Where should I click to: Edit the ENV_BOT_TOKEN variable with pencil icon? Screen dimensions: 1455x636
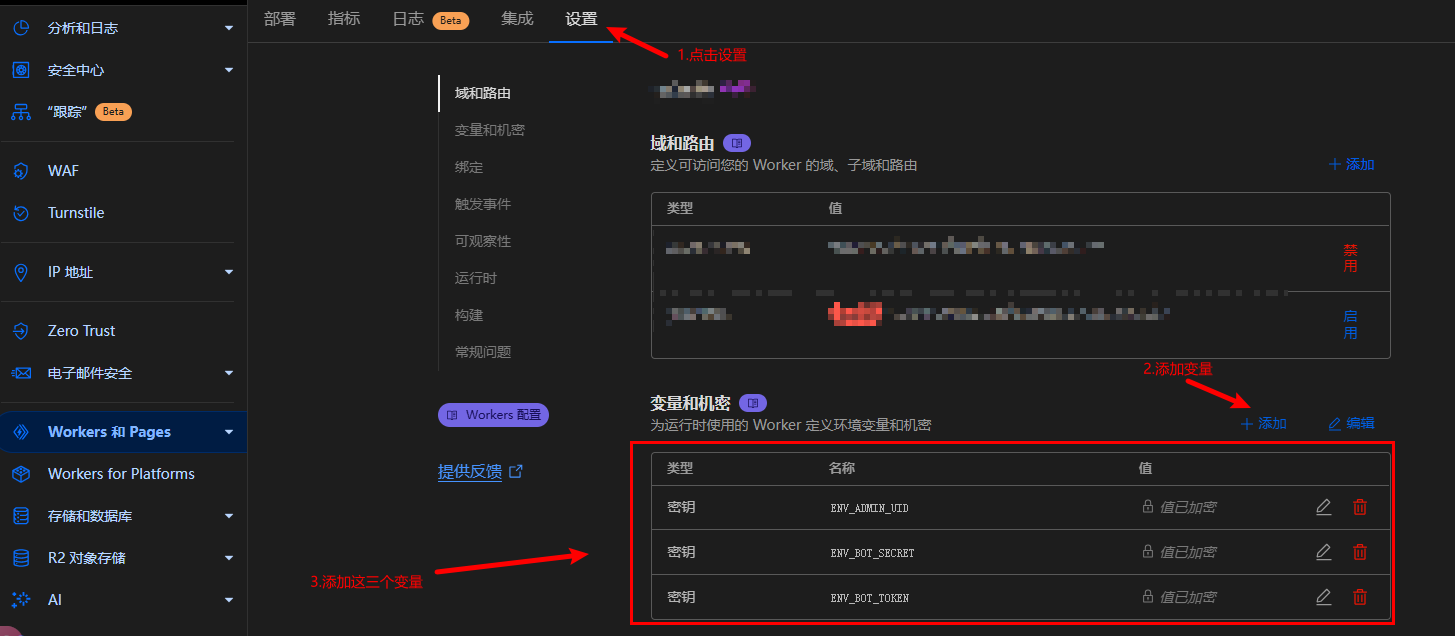tap(1324, 597)
